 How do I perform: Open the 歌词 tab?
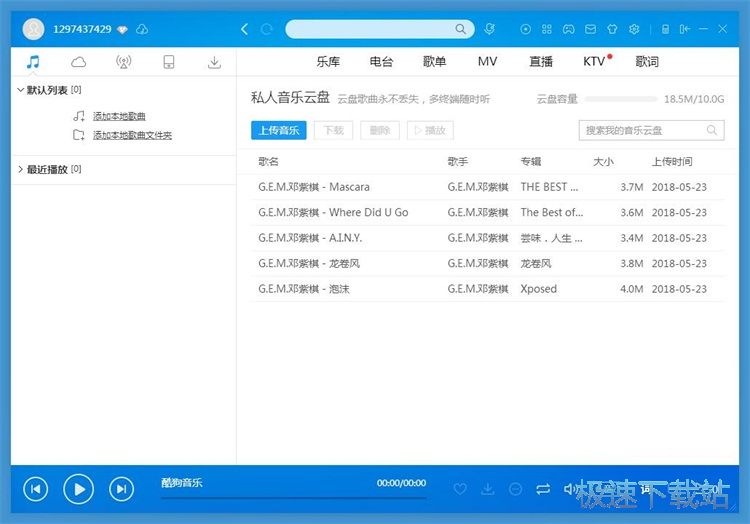pyautogui.click(x=647, y=62)
